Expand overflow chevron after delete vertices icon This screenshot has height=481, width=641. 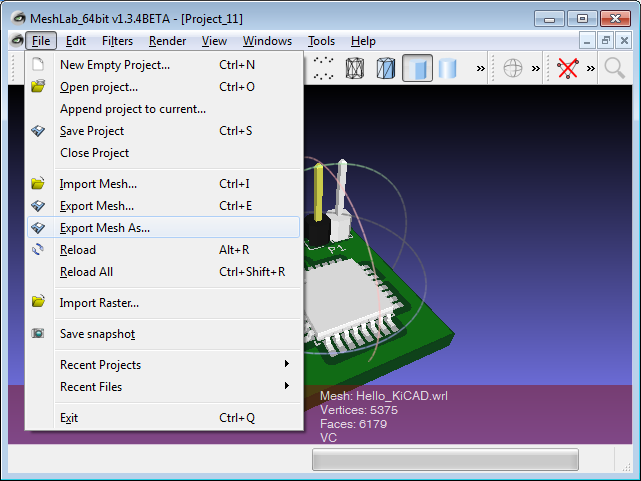591,68
